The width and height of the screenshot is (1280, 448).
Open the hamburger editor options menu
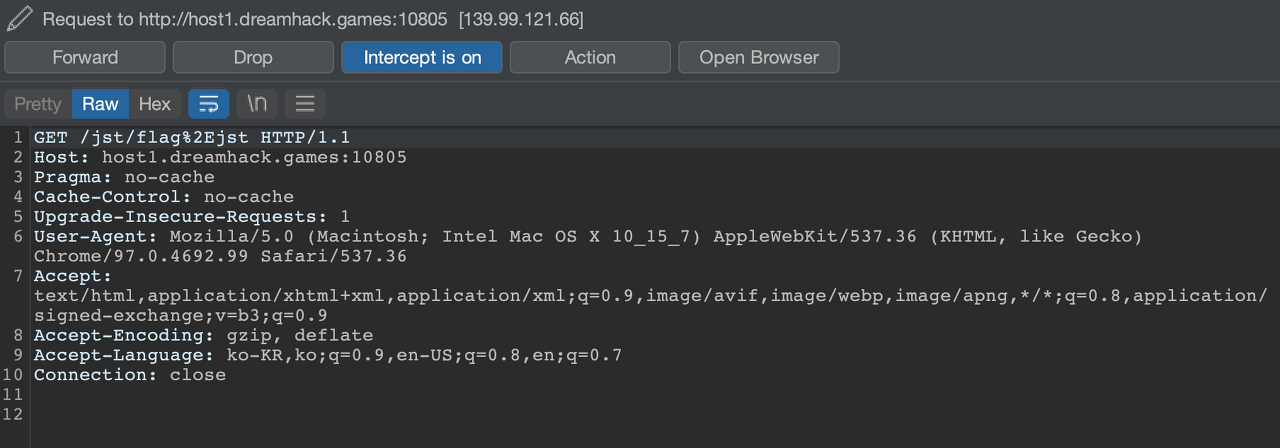305,104
